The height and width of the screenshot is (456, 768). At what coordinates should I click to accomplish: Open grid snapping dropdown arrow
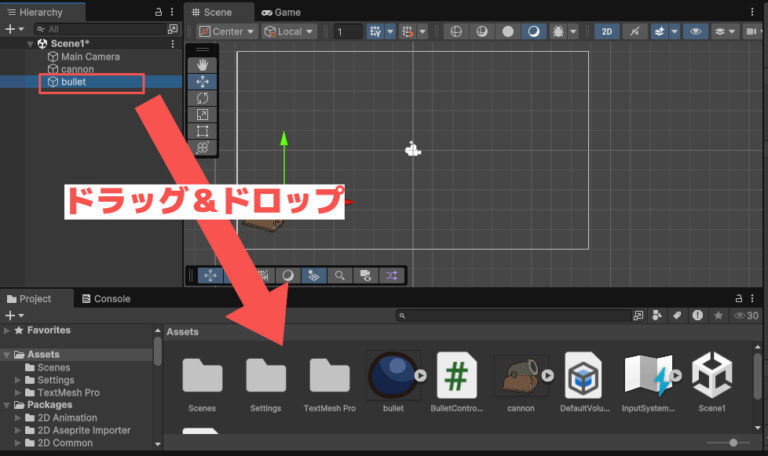(x=390, y=32)
